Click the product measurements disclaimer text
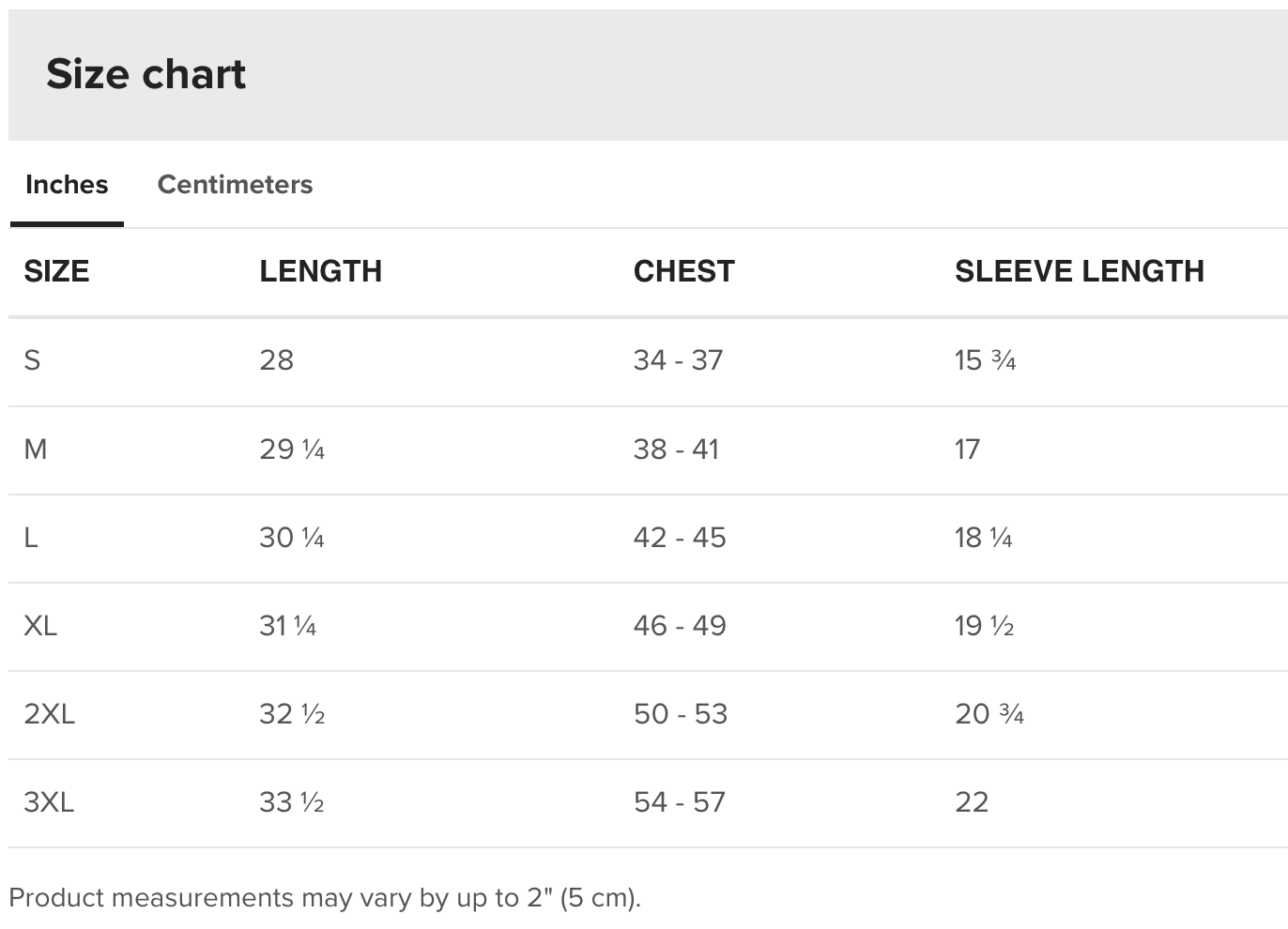1288x929 pixels. pos(325,898)
